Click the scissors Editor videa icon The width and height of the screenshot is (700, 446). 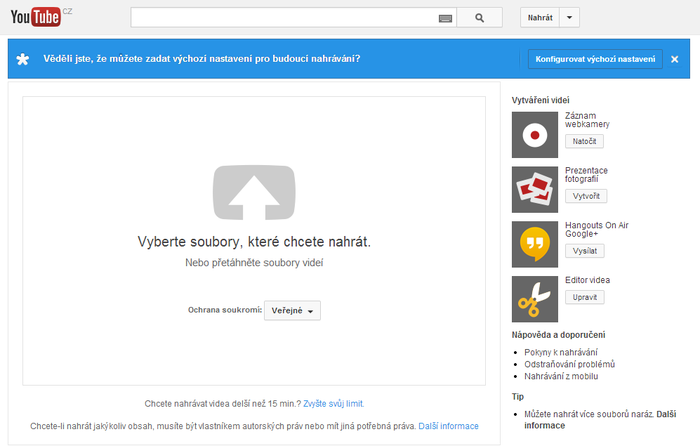tap(535, 299)
